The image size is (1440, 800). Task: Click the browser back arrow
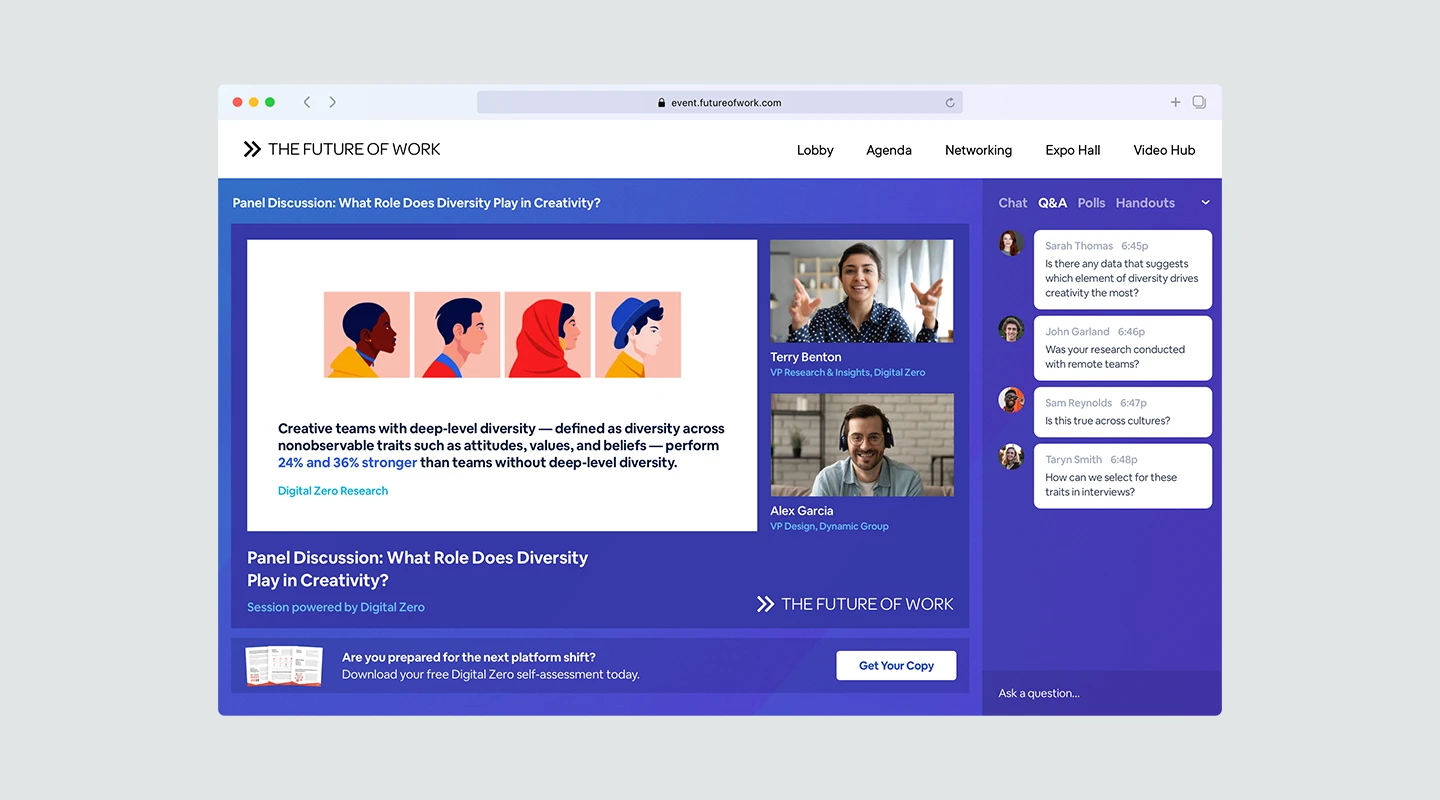click(307, 102)
